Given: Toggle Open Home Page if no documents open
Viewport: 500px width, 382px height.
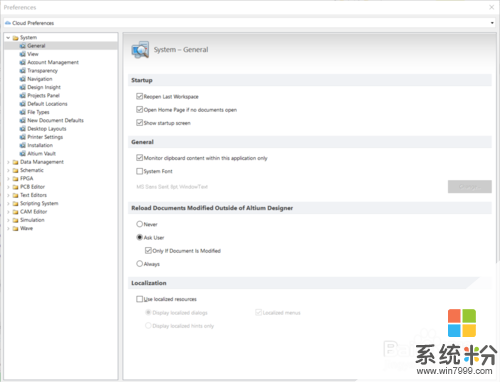Looking at the screenshot, I should pyautogui.click(x=140, y=110).
